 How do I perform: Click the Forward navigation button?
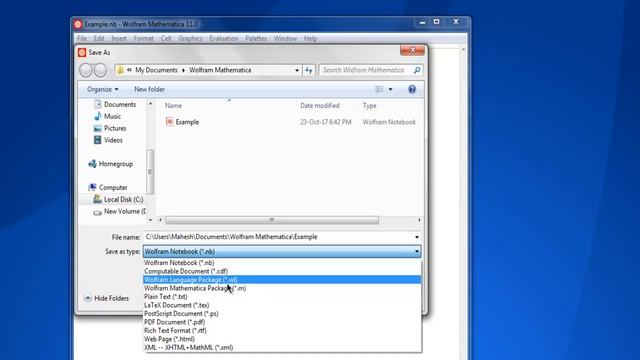coord(100,70)
